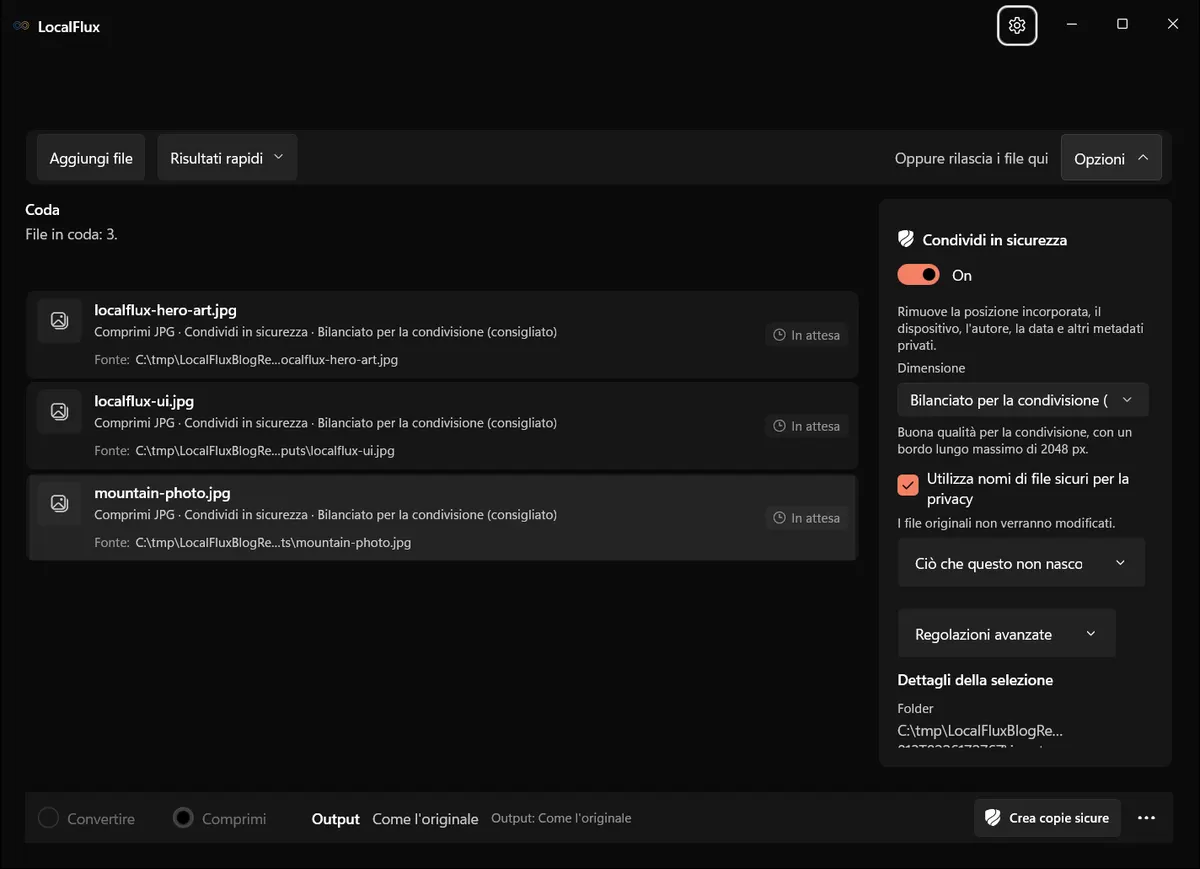This screenshot has height=869, width=1200.
Task: Select the localflux-hero-art.jpg queue item
Action: (442, 334)
